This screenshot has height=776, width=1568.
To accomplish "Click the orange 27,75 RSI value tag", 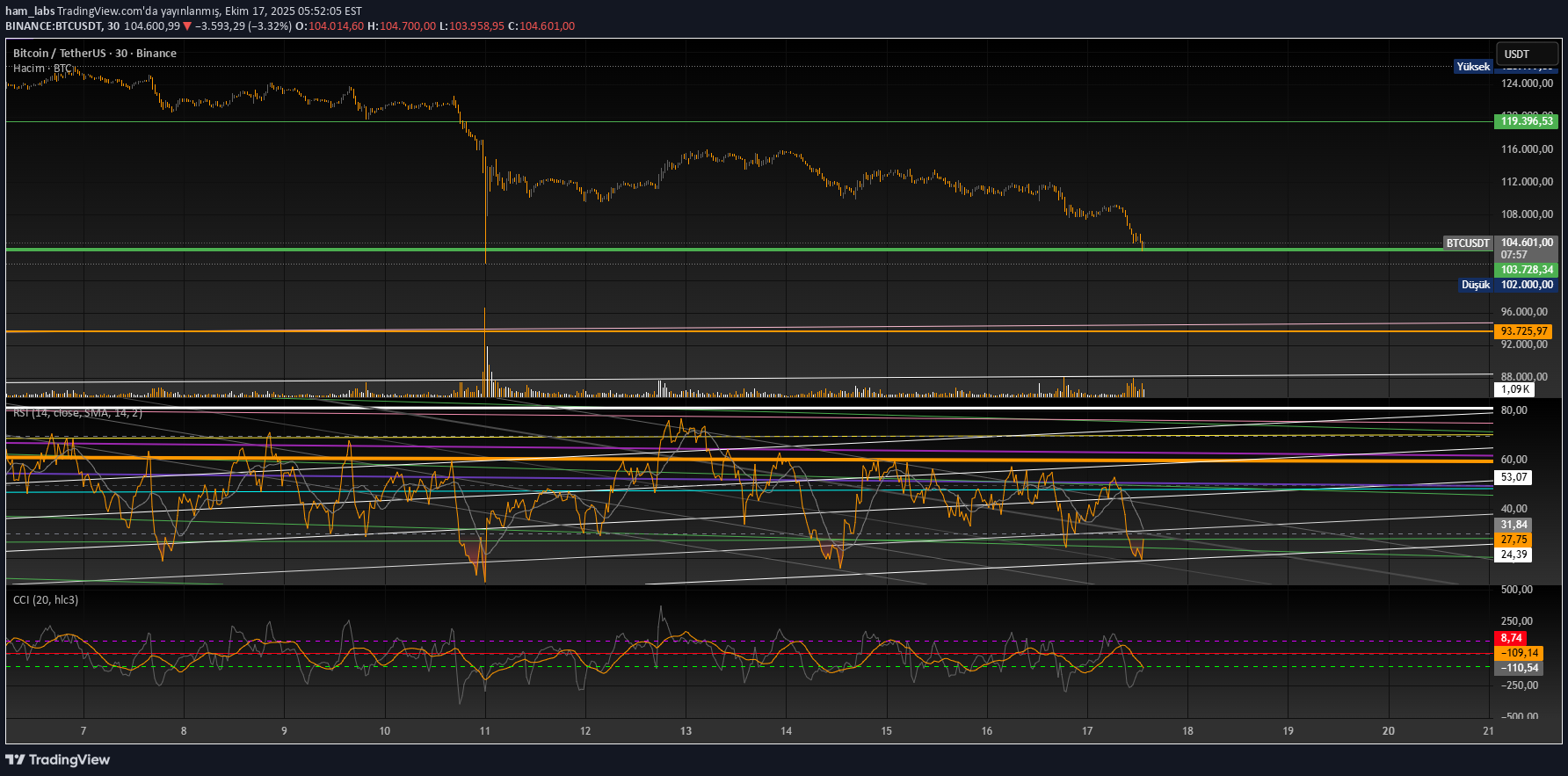I will point(1514,540).
